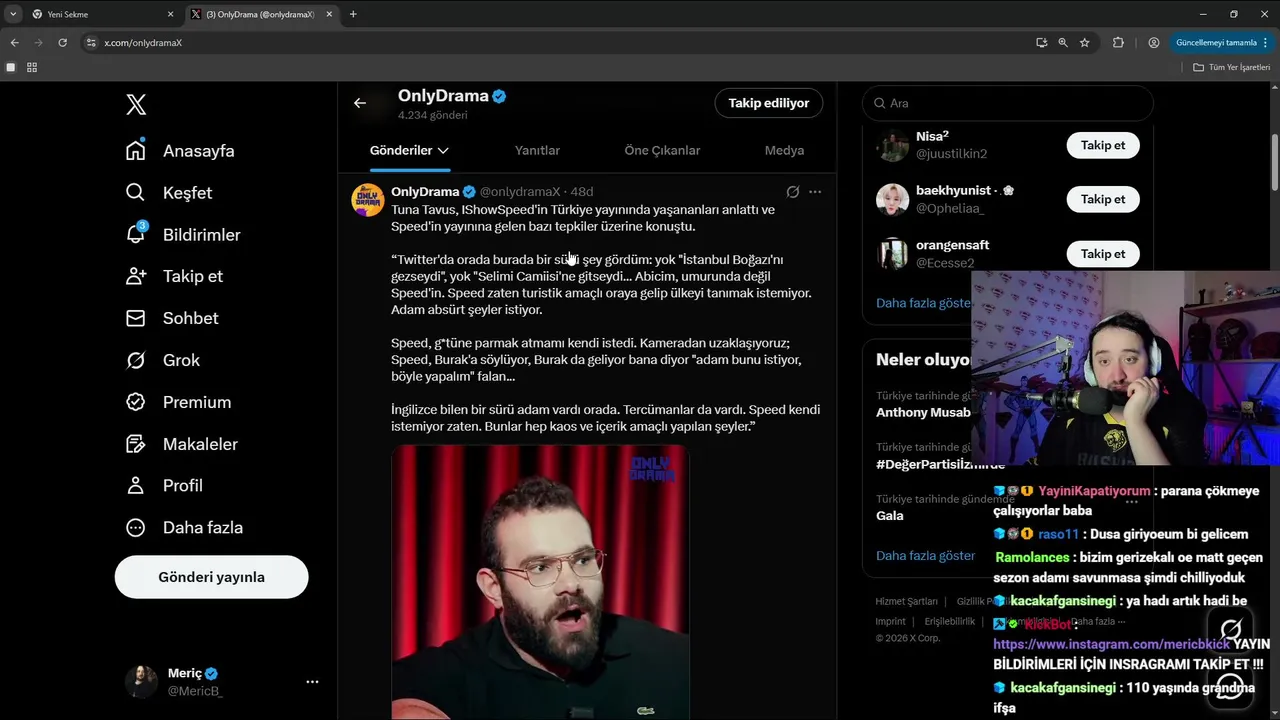Open Chrome three-dot menu
The image size is (1280, 720).
(x=1267, y=43)
